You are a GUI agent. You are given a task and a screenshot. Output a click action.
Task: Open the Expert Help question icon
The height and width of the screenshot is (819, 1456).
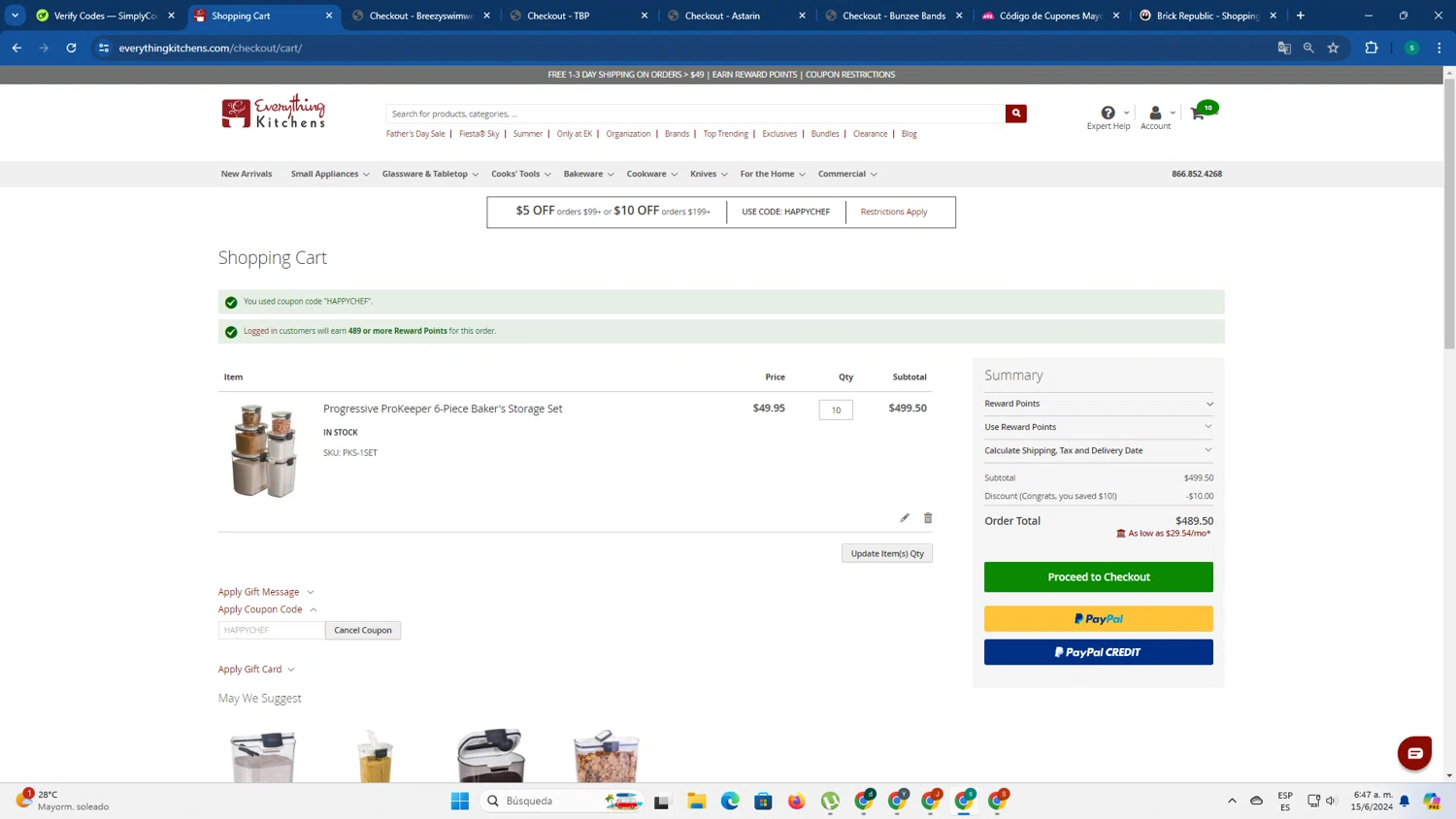point(1108,113)
